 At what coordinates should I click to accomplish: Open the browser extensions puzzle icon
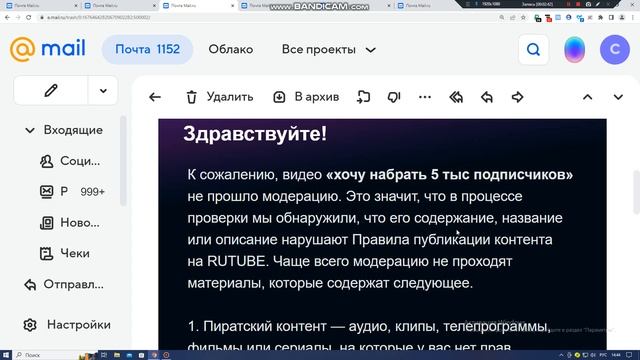tap(600, 18)
